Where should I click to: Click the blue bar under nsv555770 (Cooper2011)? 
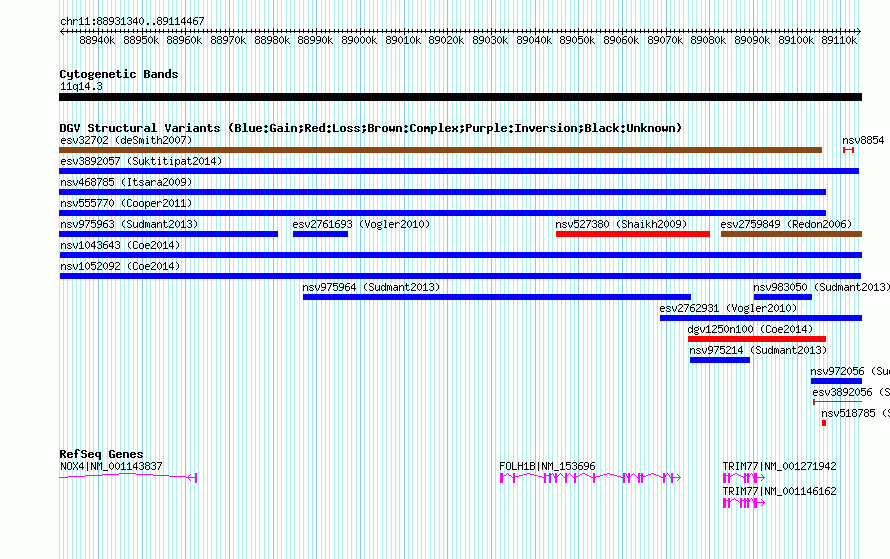point(442,213)
